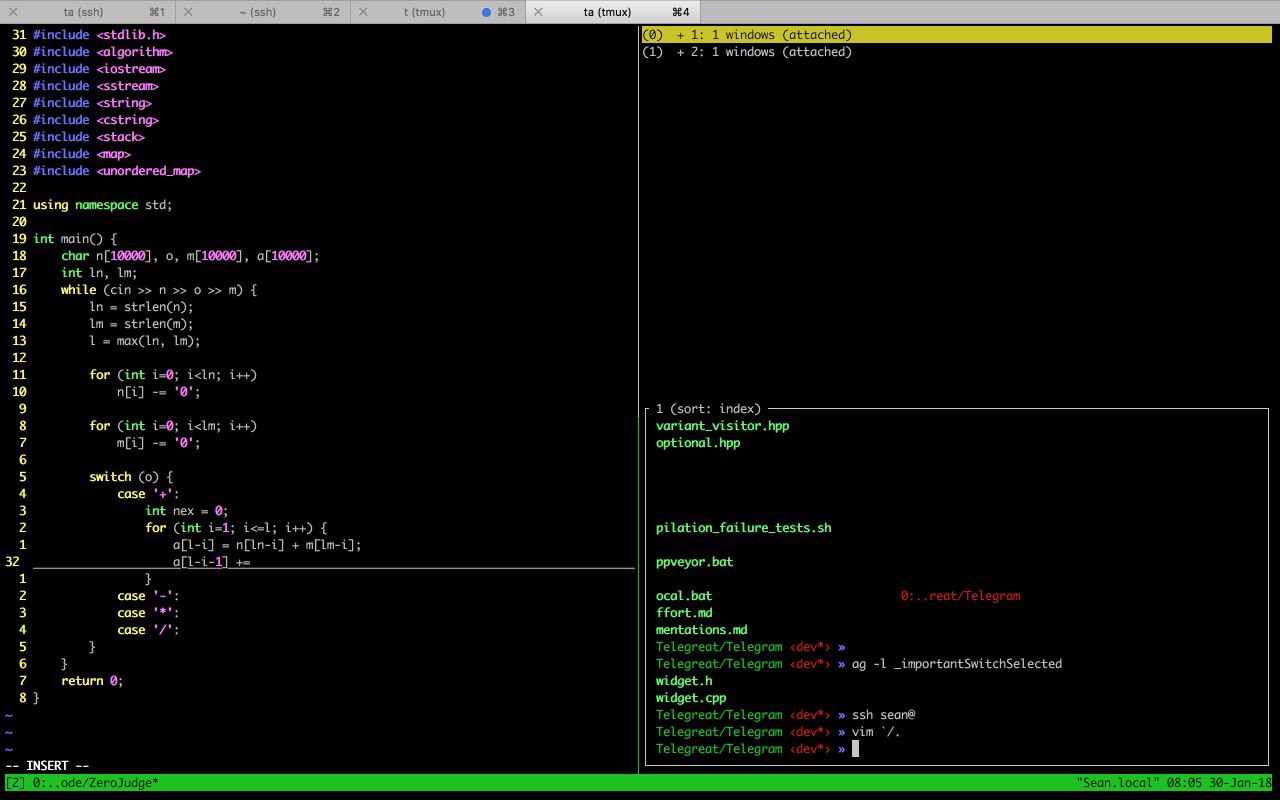Switch to the "~ (ssh)" tab

[x=263, y=12]
